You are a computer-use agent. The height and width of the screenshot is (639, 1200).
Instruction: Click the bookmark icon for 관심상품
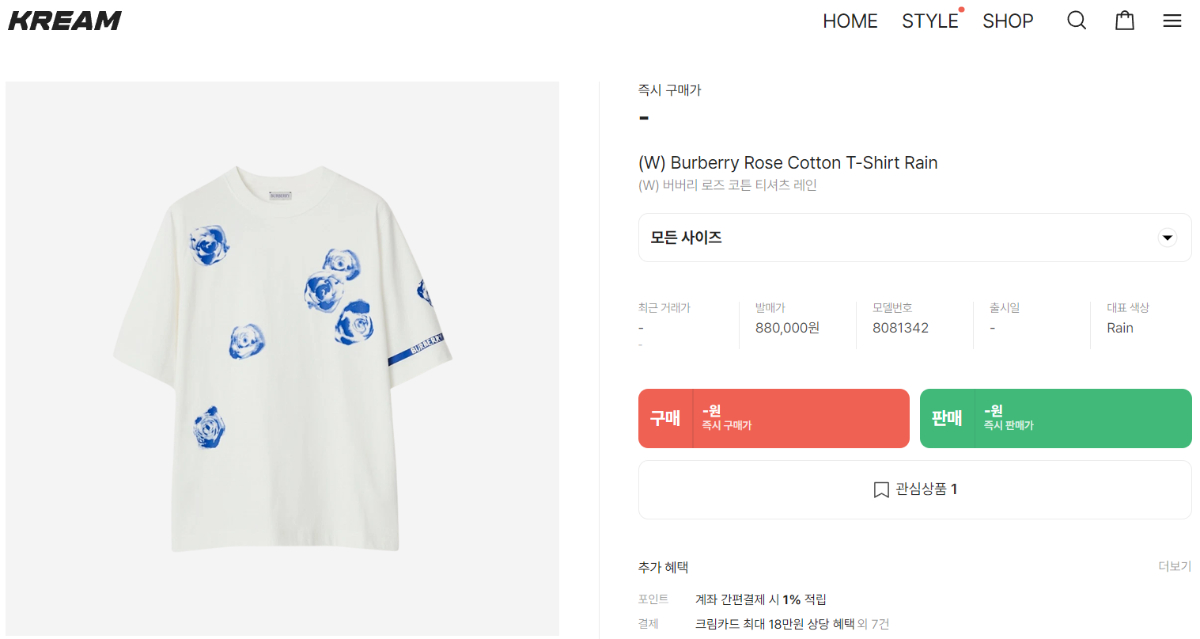tap(881, 490)
